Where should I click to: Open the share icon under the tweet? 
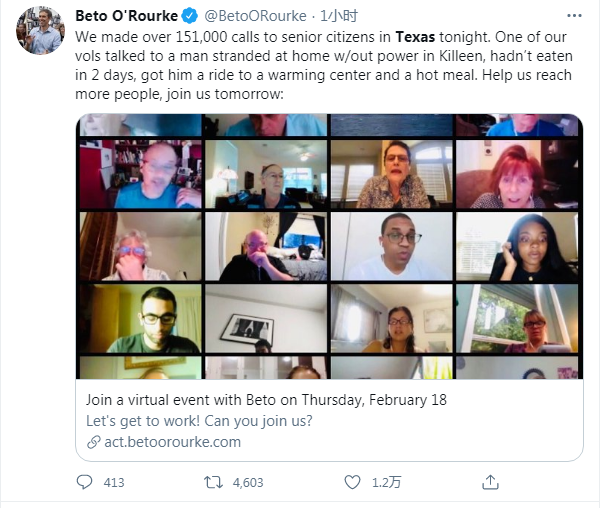pos(491,482)
